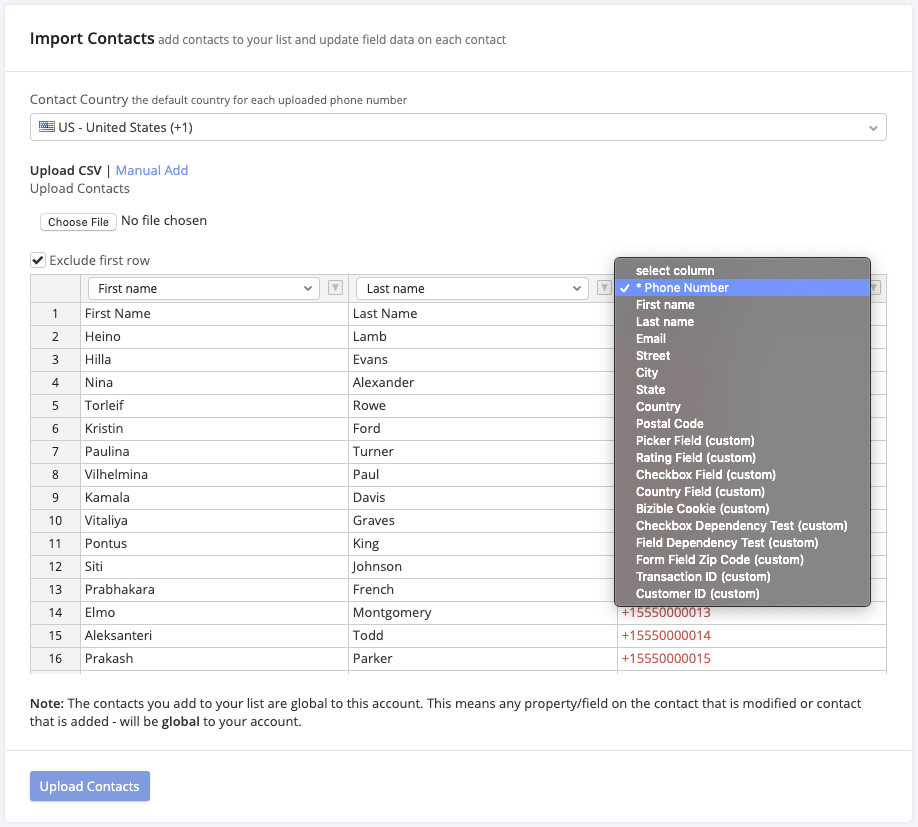The width and height of the screenshot is (918, 827).
Task: Pick Customer ID (custom) in dropdown list
Action: point(697,594)
